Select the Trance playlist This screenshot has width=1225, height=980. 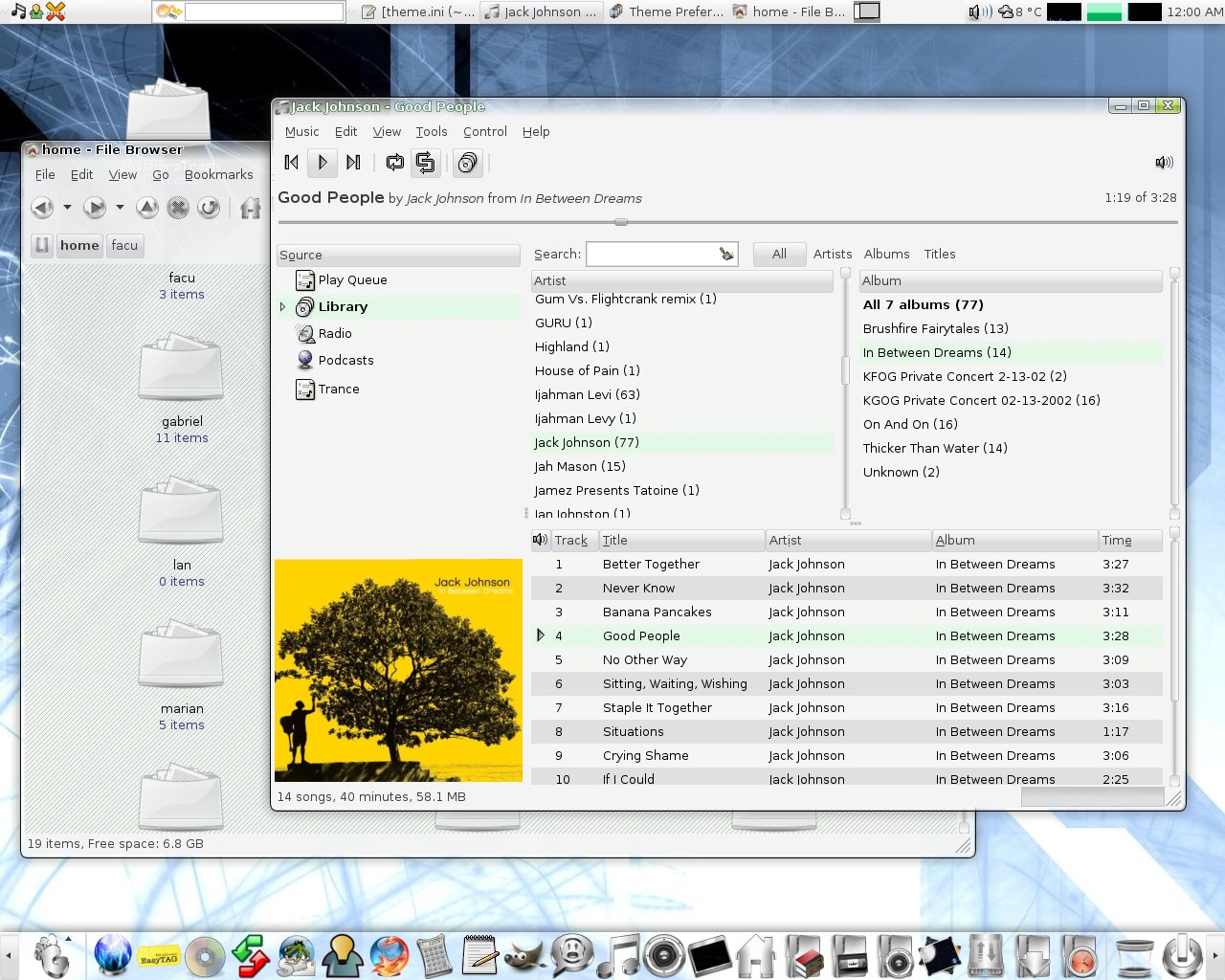pyautogui.click(x=339, y=390)
